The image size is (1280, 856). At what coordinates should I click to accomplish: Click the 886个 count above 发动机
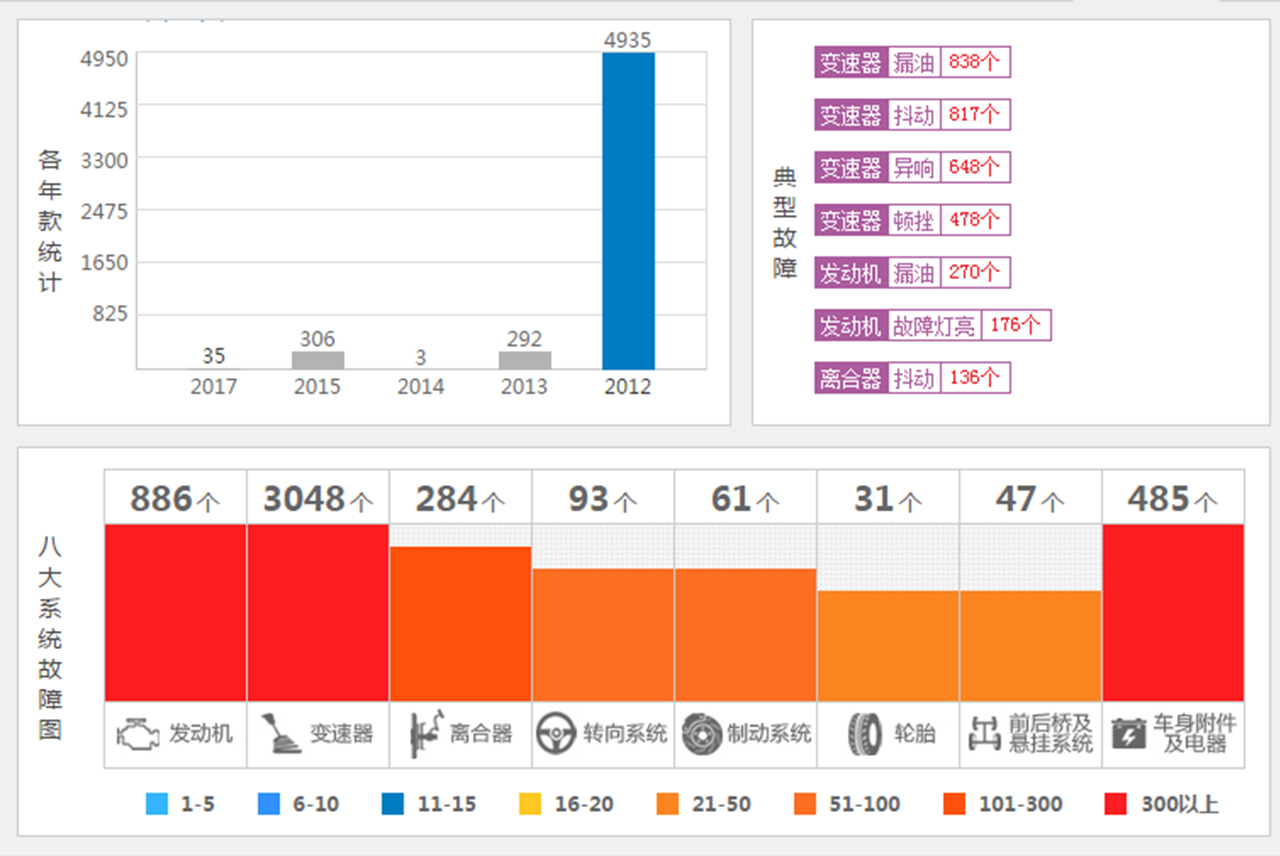[x=176, y=498]
